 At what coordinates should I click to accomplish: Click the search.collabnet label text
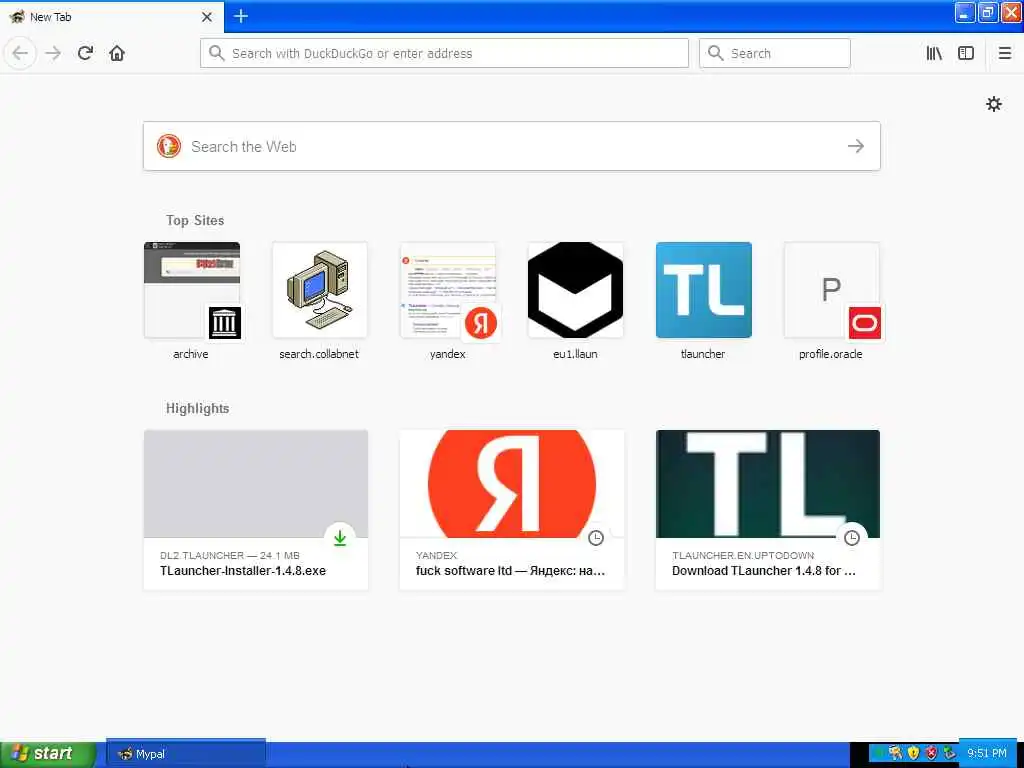[319, 354]
